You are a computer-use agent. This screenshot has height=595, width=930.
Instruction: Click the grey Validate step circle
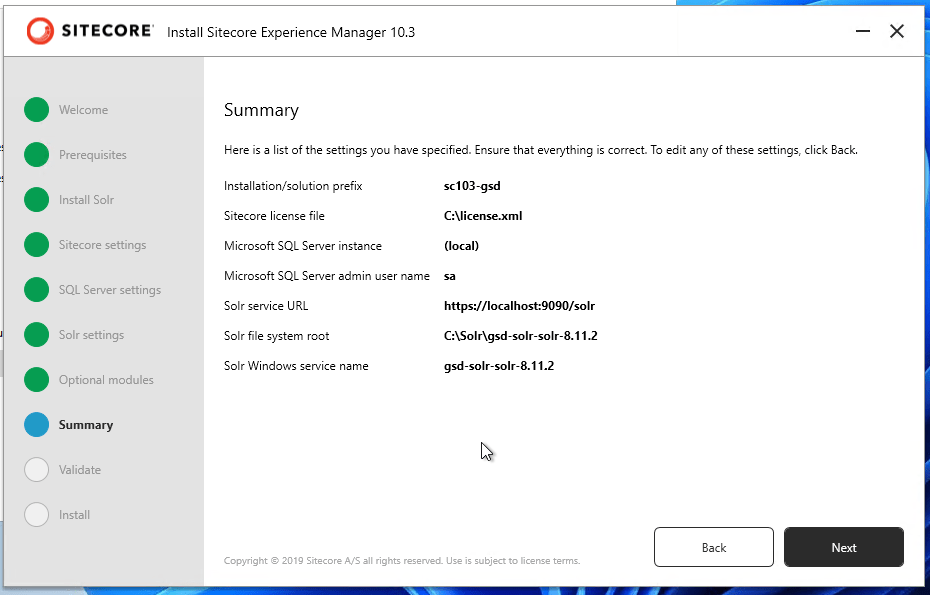37,470
